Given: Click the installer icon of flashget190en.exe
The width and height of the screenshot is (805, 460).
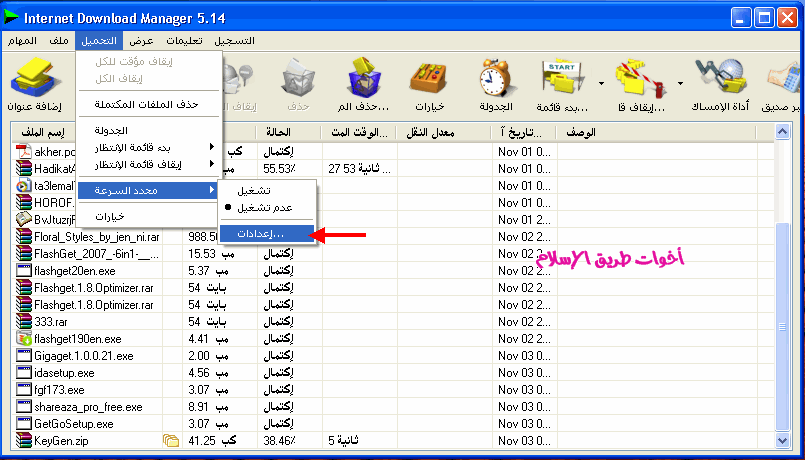Looking at the screenshot, I should tap(24, 338).
